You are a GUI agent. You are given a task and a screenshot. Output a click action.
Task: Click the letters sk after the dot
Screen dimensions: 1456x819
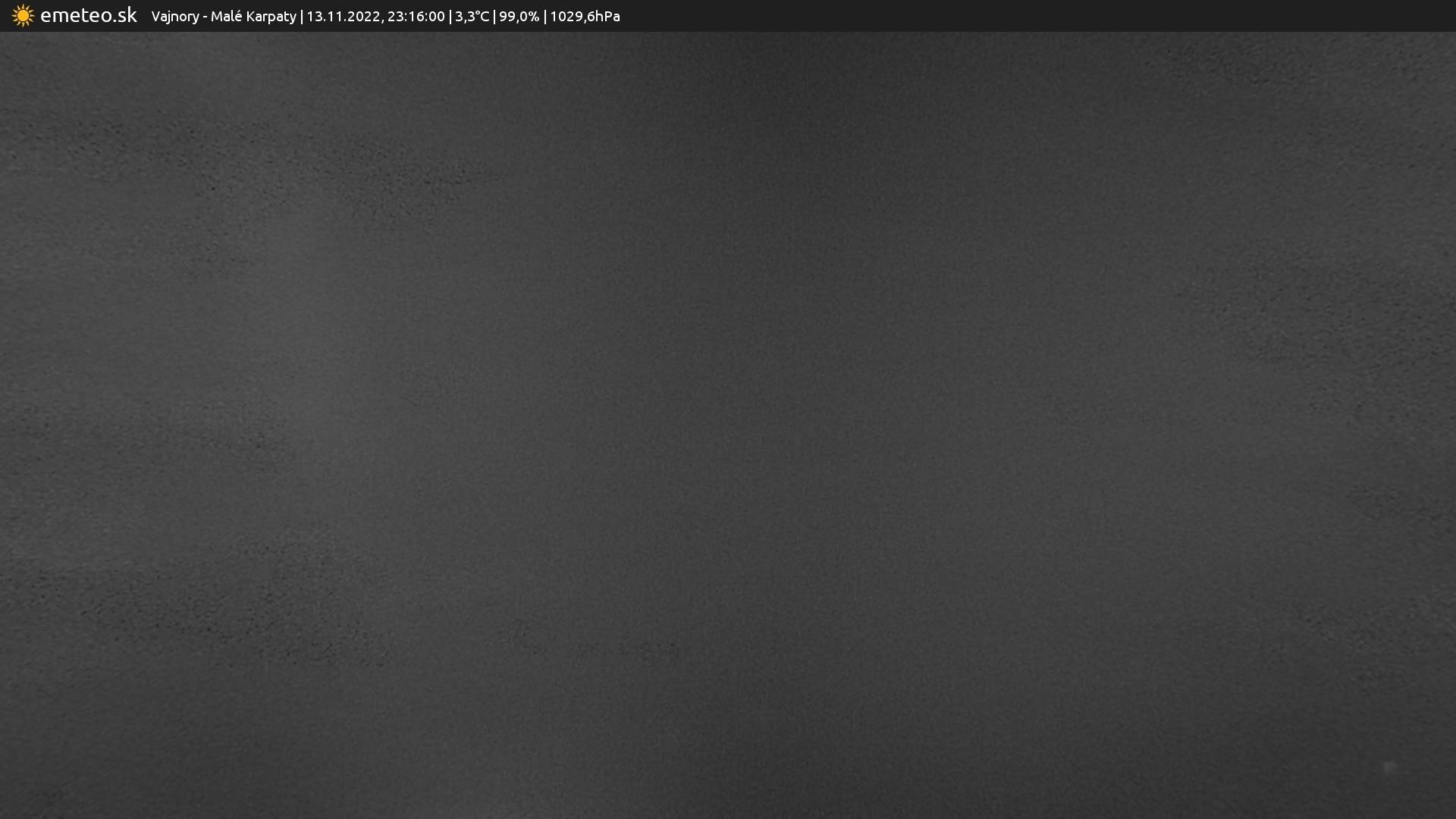coord(127,16)
